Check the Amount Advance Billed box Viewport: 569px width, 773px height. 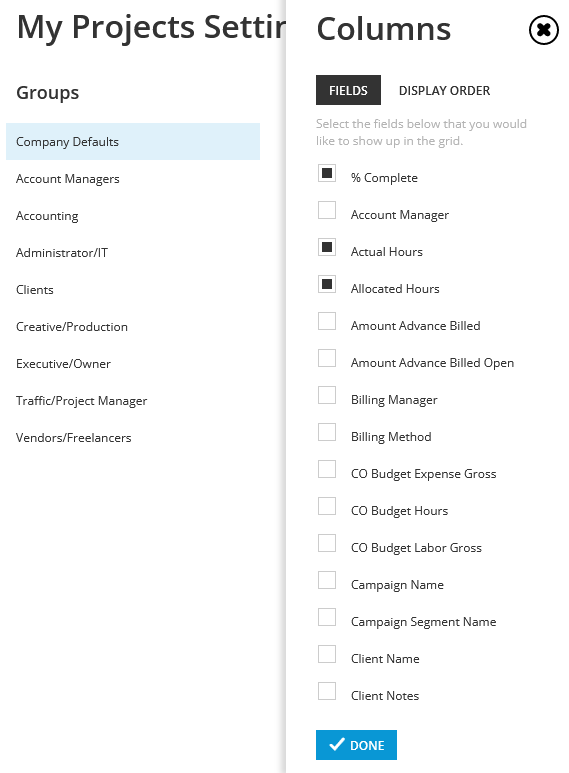point(327,321)
